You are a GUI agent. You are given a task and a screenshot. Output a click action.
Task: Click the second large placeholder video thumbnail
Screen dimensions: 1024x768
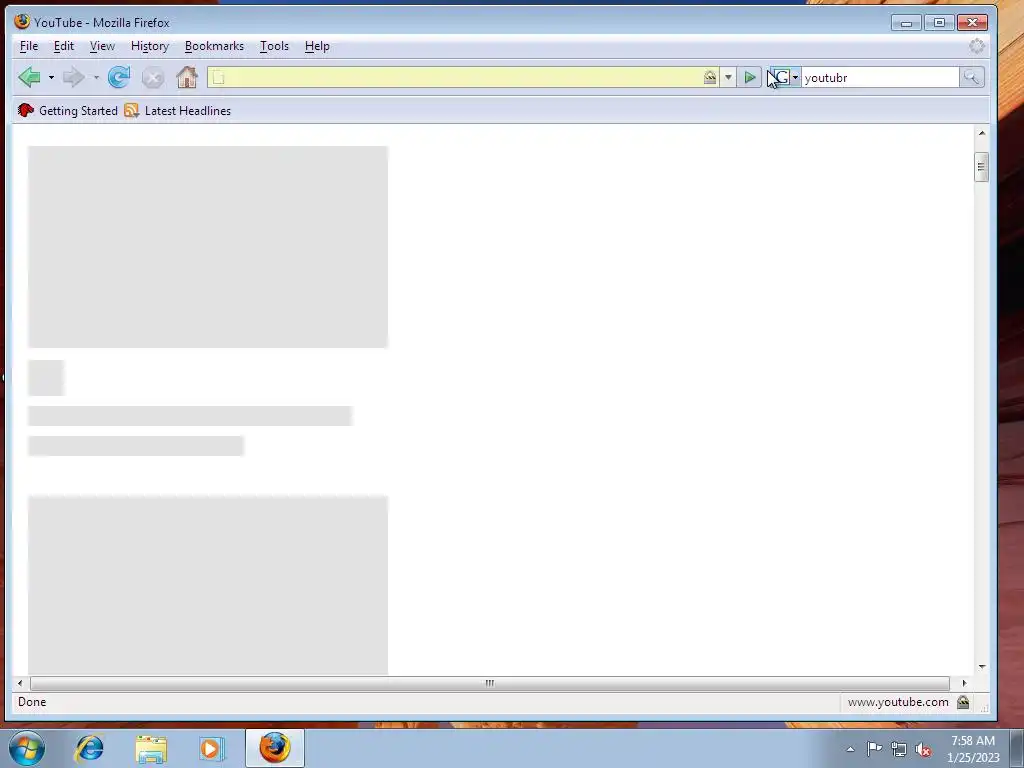[208, 585]
